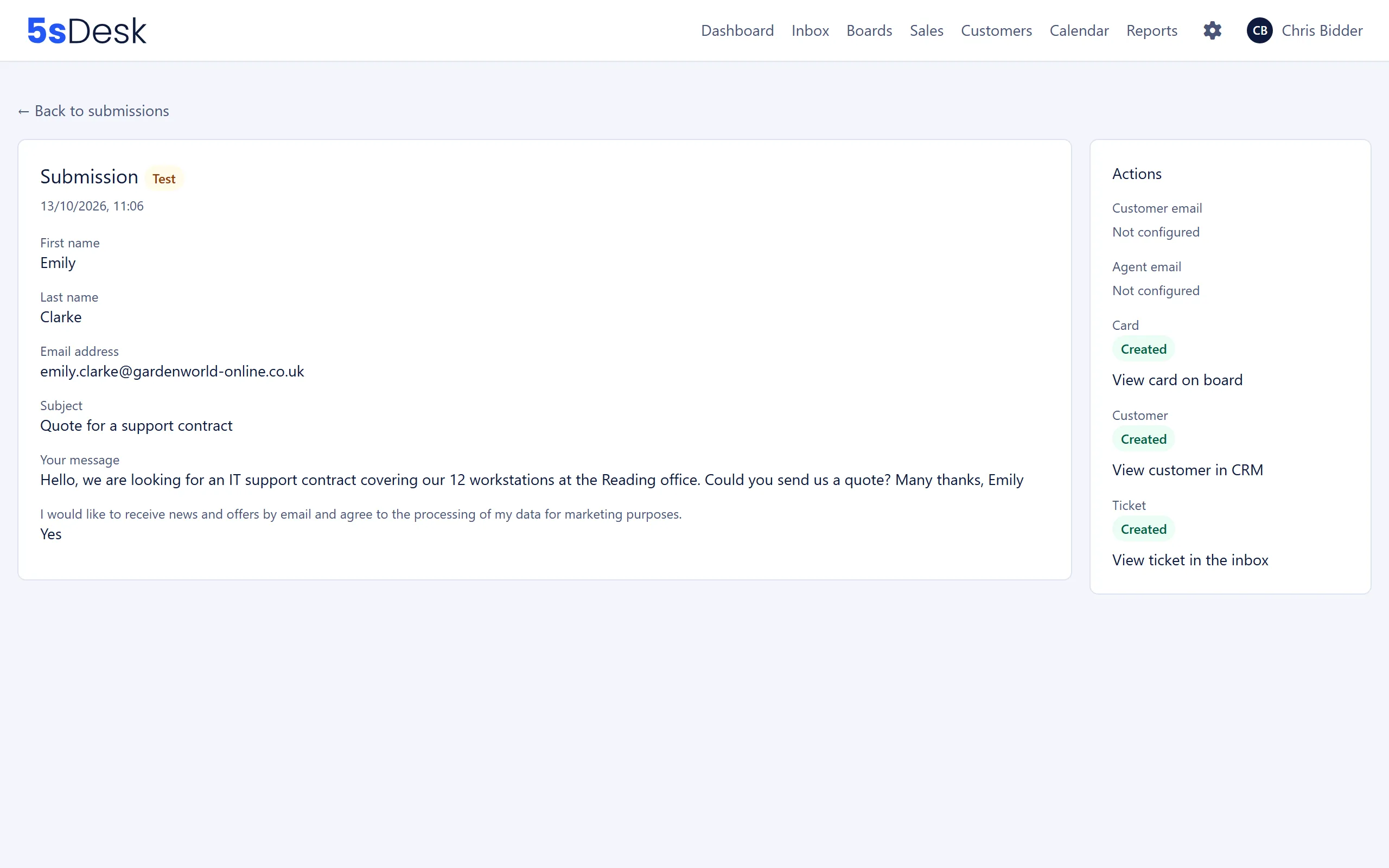
Task: Open the settings gear icon
Action: coord(1212,30)
